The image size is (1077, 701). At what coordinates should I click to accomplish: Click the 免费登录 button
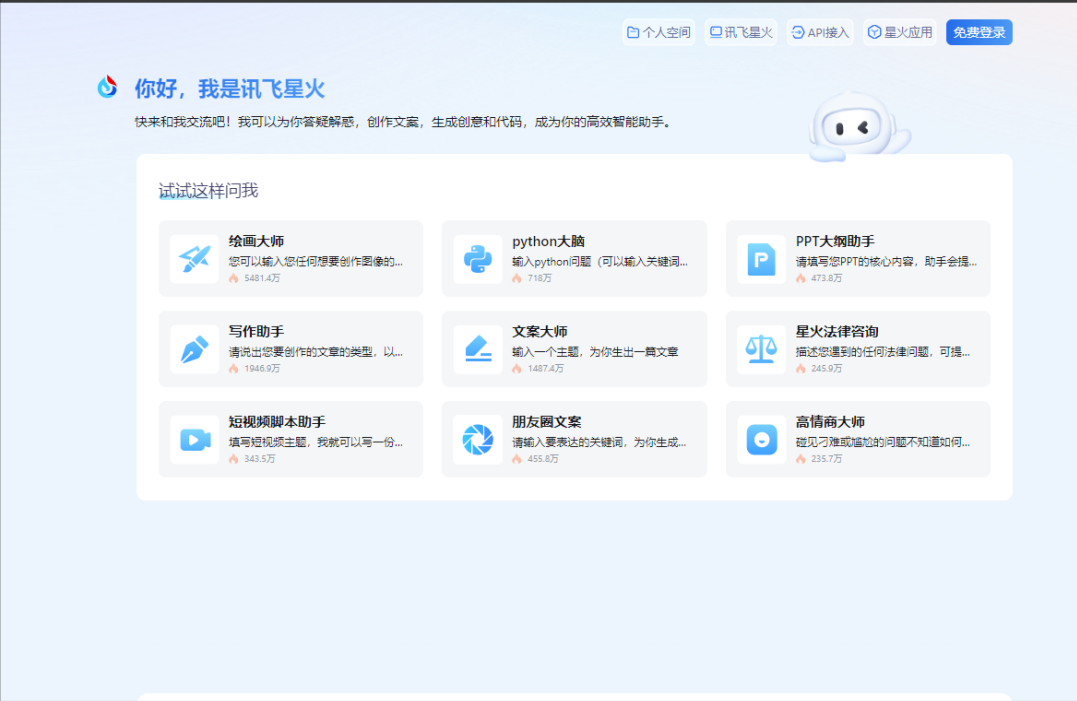click(x=979, y=32)
